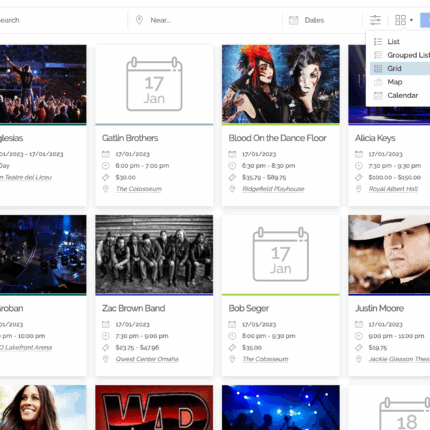Open the Zac Brown Band event title
This screenshot has height=430, width=430.
(x=133, y=308)
